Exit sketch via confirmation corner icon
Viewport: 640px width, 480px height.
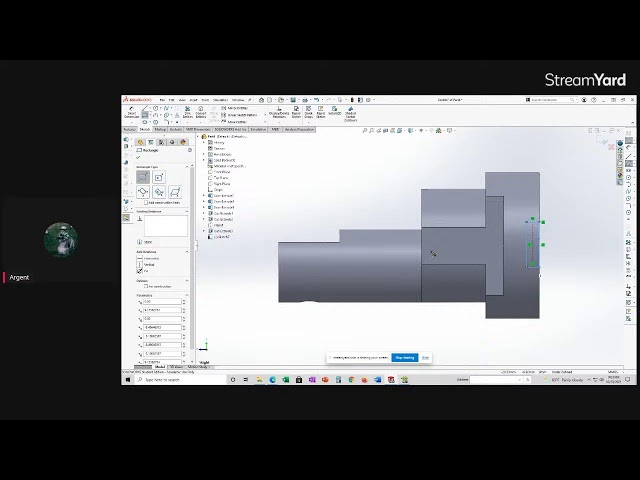coord(602,140)
